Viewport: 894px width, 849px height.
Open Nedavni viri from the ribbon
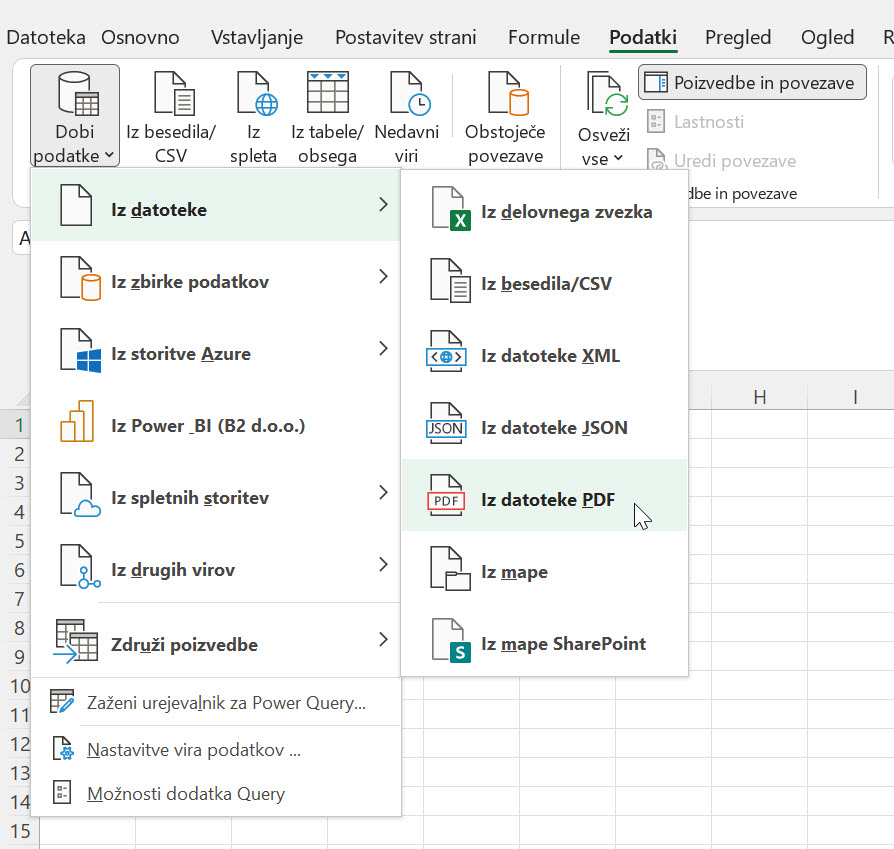407,117
